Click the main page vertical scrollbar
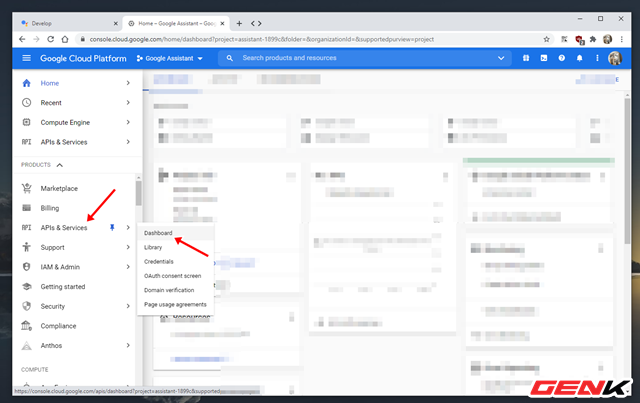 click(627, 171)
